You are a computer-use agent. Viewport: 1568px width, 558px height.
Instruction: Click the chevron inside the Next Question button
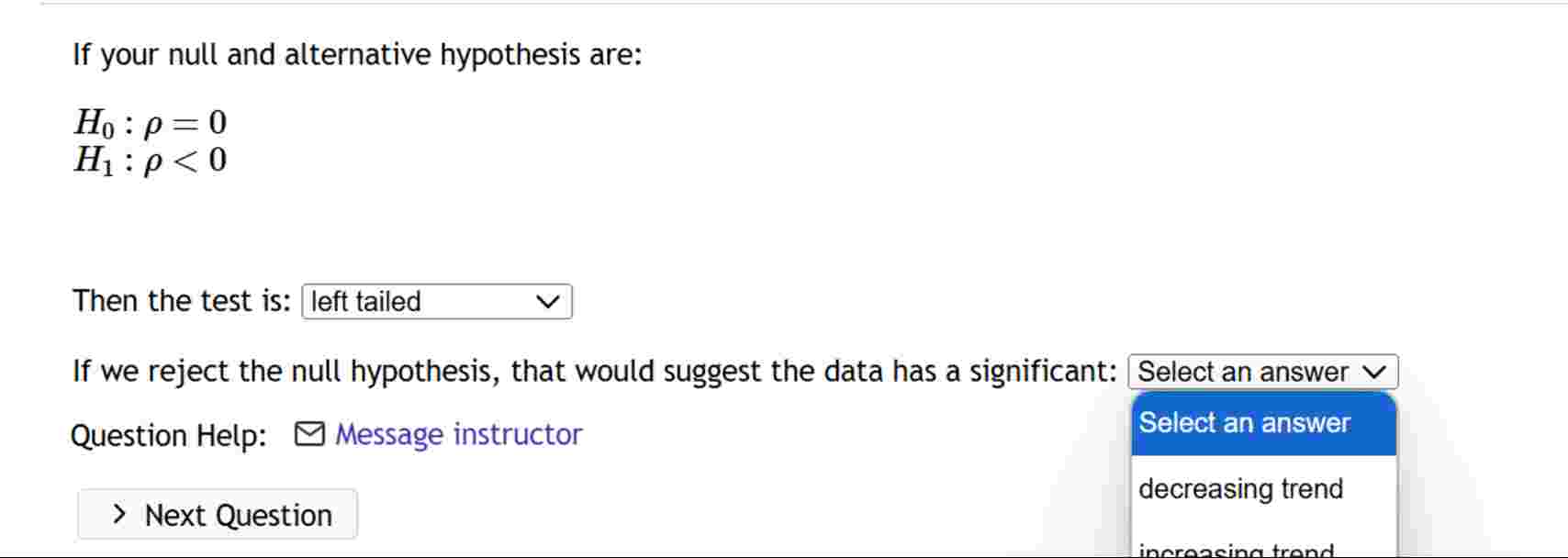[x=119, y=514]
